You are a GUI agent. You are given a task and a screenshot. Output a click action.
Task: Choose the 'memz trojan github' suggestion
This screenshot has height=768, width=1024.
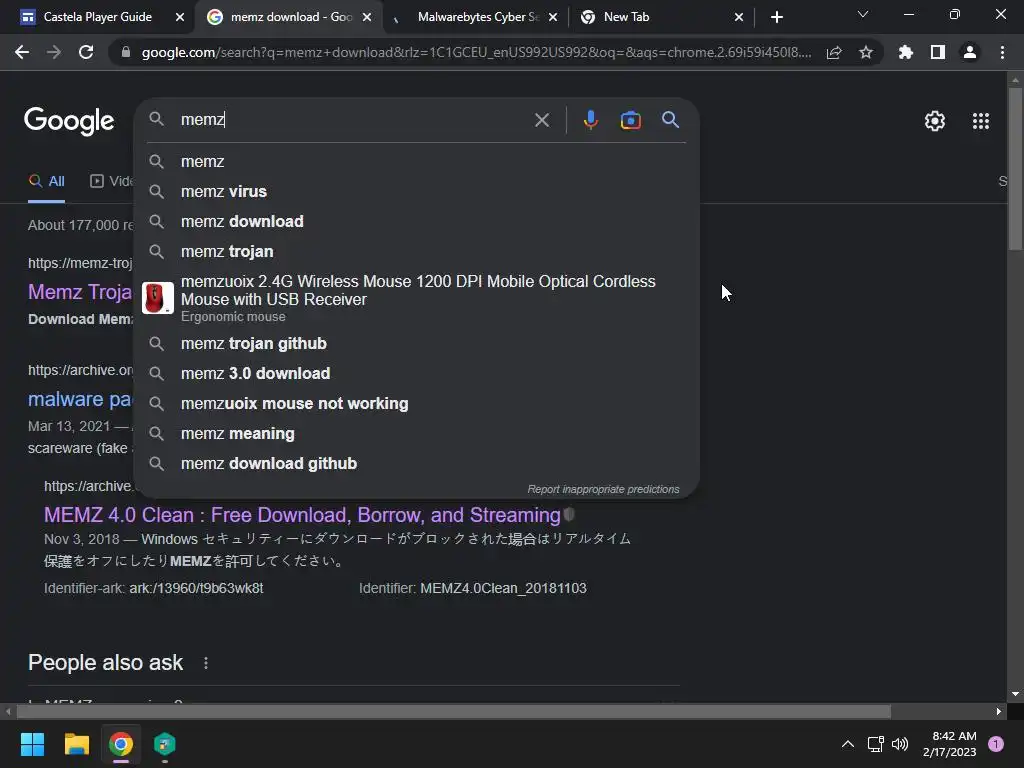click(x=417, y=344)
